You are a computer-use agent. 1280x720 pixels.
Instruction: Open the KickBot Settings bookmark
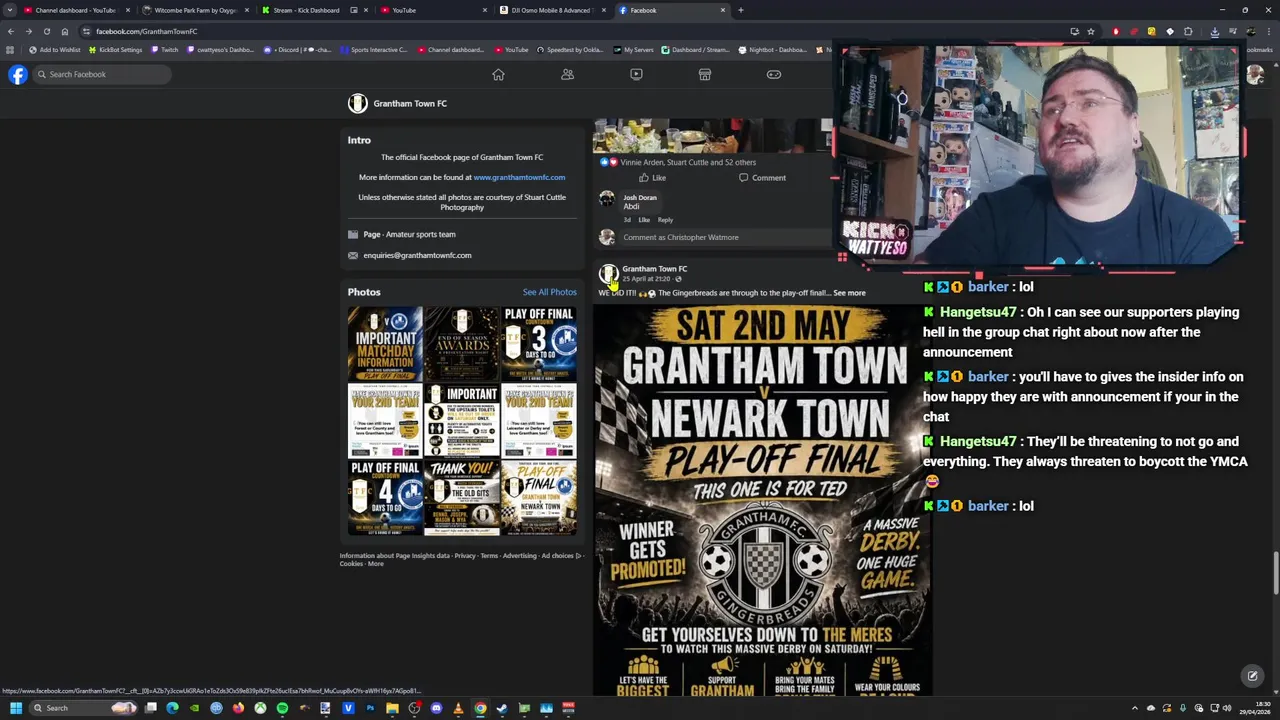tap(115, 50)
